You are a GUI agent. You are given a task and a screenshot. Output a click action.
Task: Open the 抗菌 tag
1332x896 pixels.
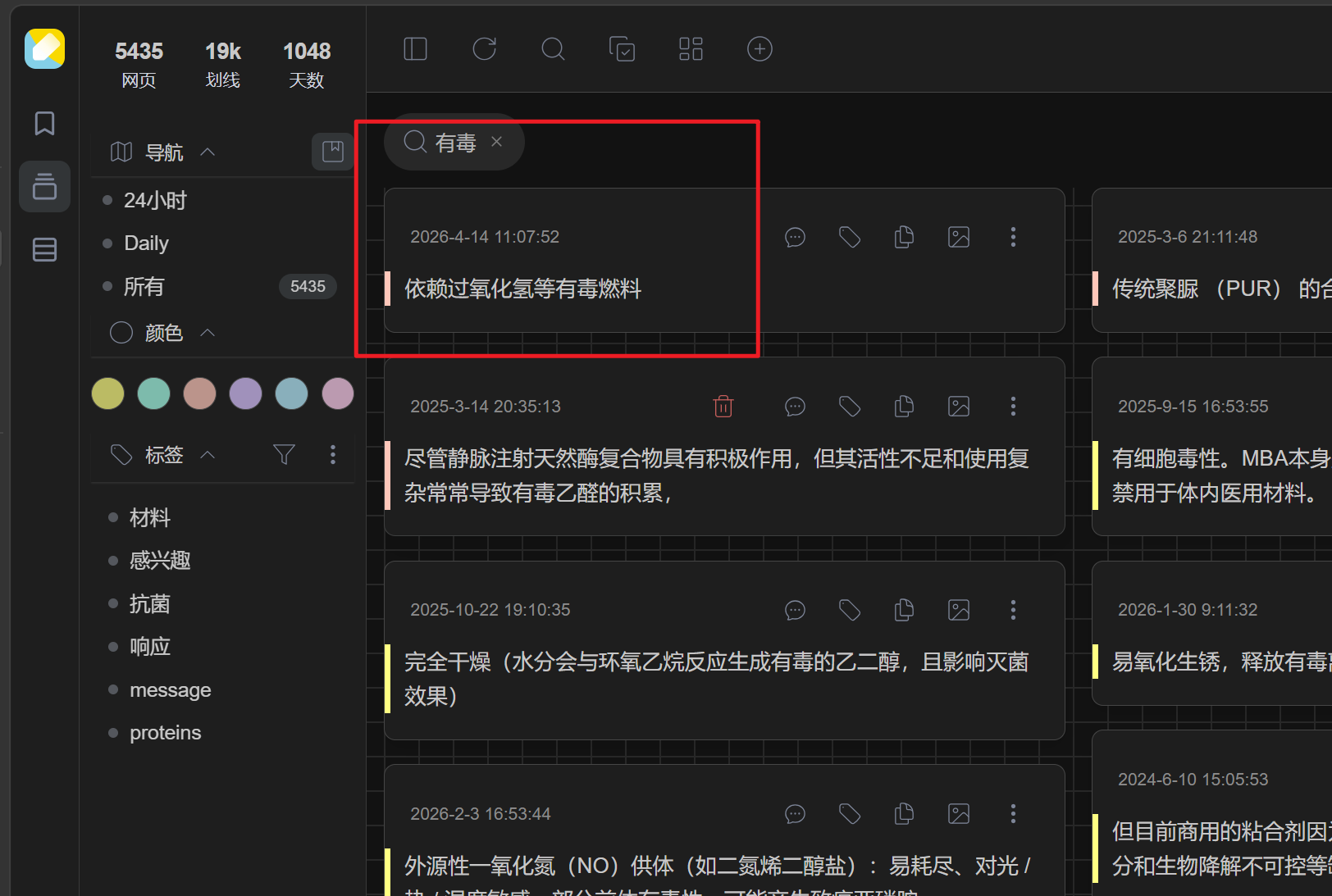pyautogui.click(x=149, y=604)
